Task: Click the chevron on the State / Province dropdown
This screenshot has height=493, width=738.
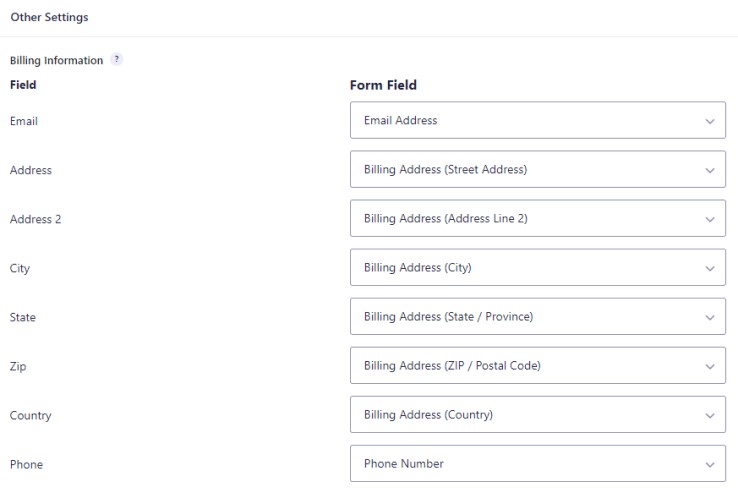Action: 710,317
